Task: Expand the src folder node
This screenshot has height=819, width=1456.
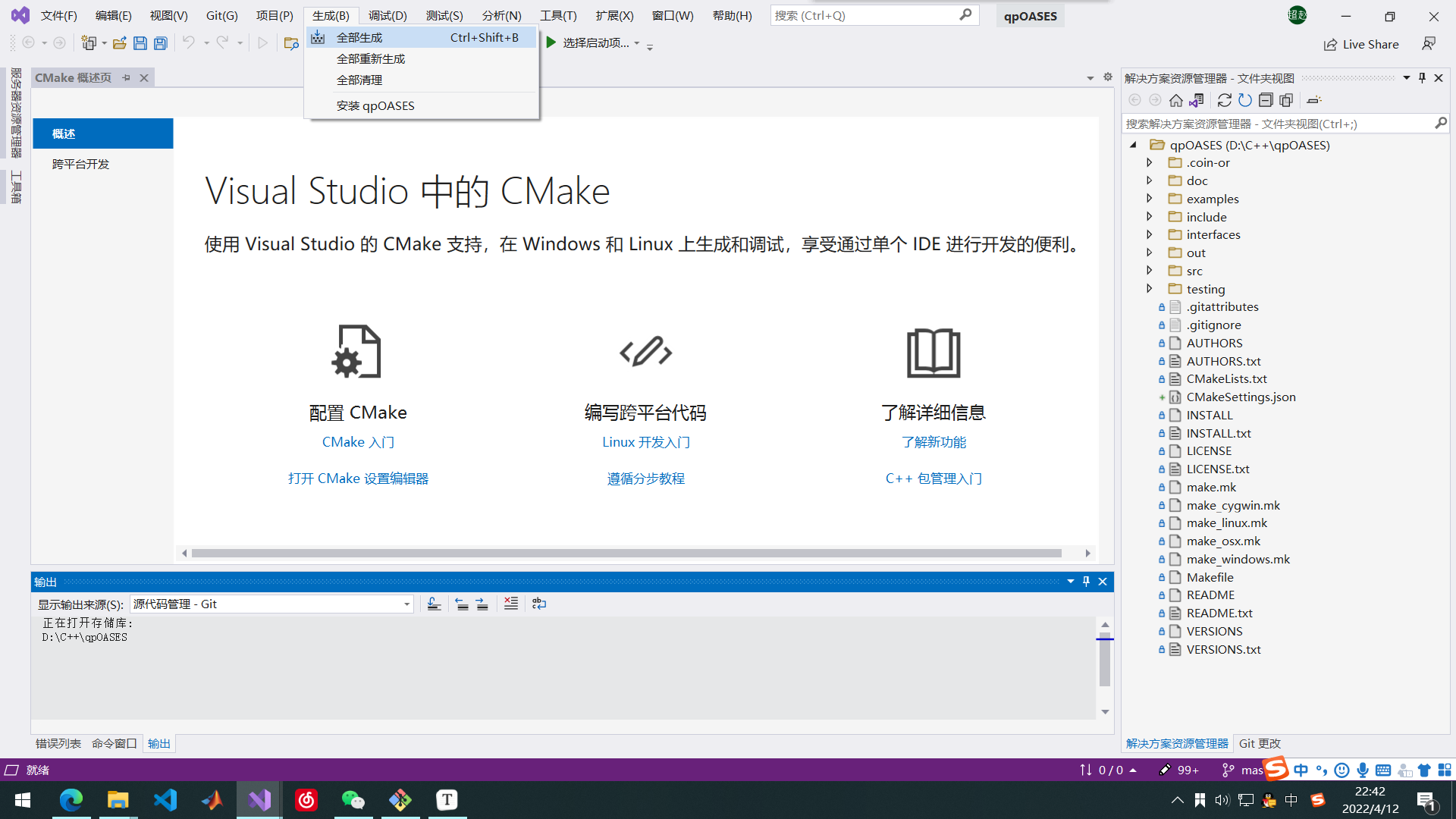Action: [1150, 271]
